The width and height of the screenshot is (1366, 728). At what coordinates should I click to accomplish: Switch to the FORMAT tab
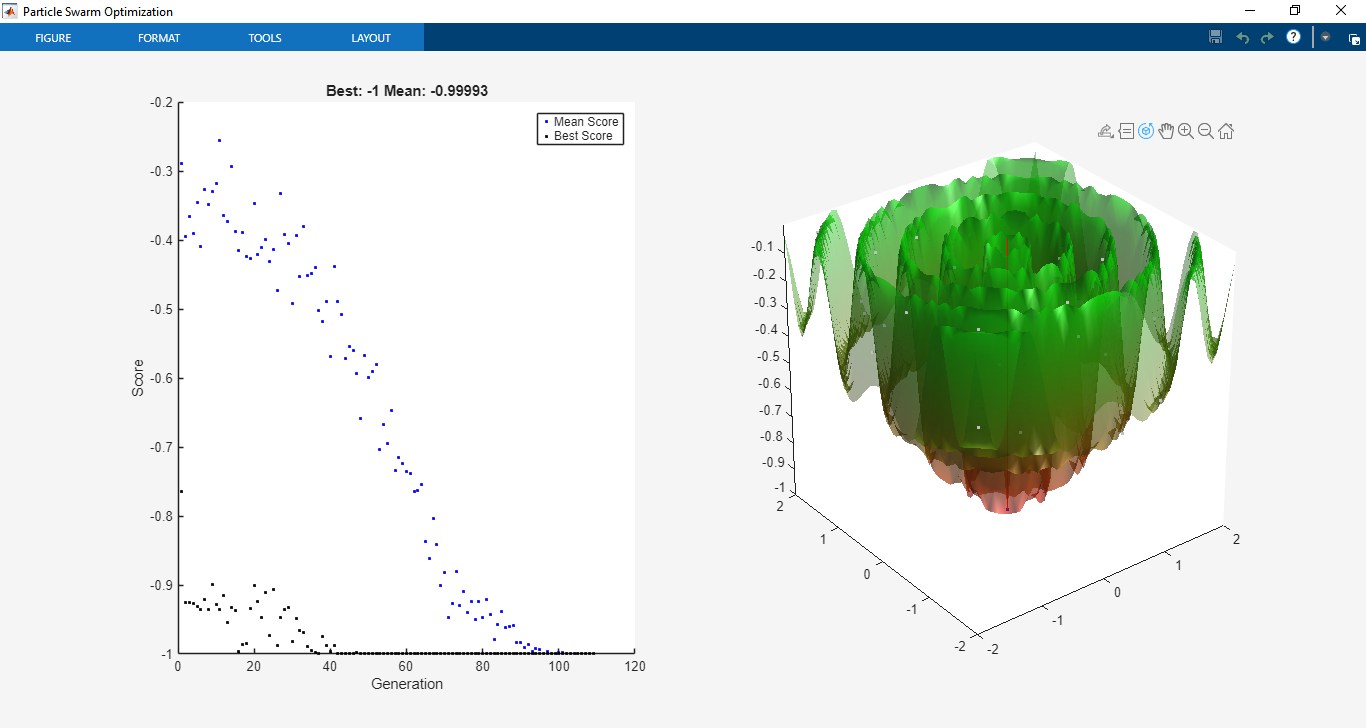159,38
